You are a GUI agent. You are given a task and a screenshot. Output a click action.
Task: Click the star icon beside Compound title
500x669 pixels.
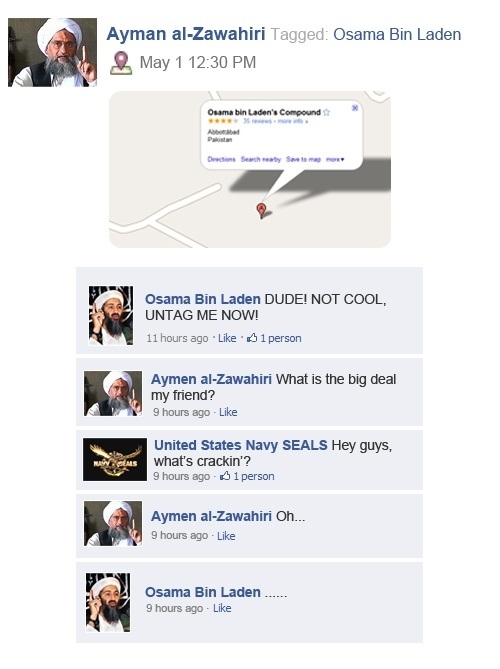[x=326, y=112]
